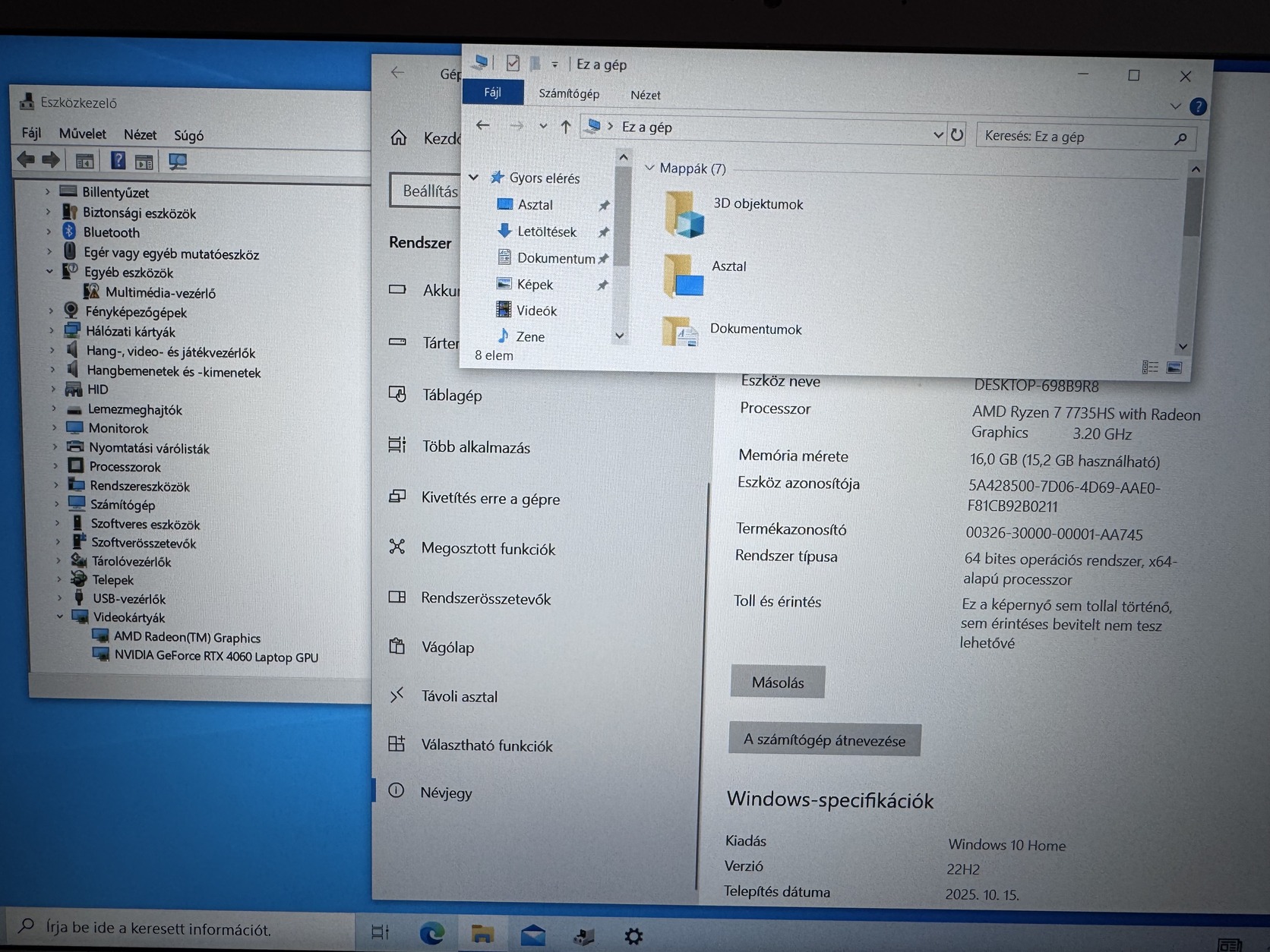Switch Explorer to details view
The height and width of the screenshot is (952, 1270).
pos(1150,367)
